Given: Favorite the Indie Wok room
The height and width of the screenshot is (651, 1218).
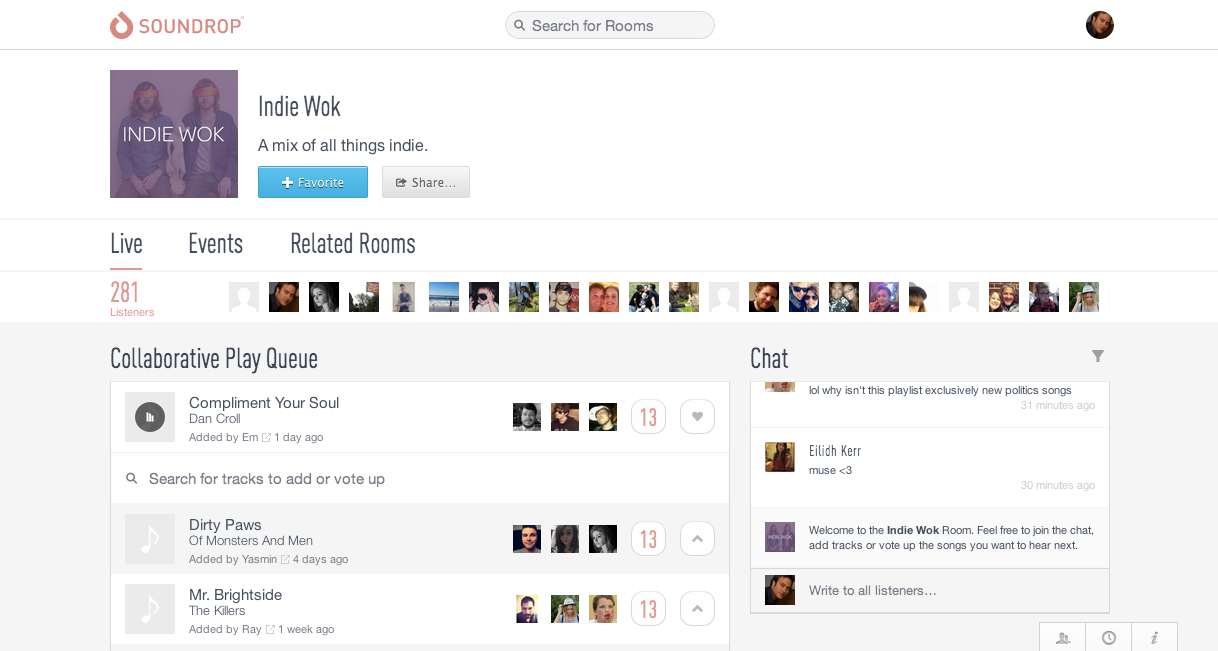Looking at the screenshot, I should 313,181.
